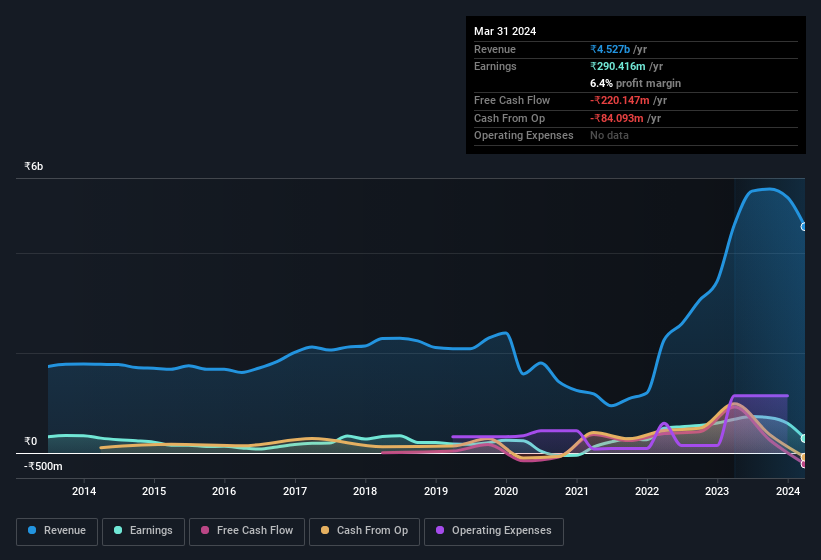Click the 2023 x-axis label
This screenshot has width=821, height=560.
pyautogui.click(x=717, y=491)
